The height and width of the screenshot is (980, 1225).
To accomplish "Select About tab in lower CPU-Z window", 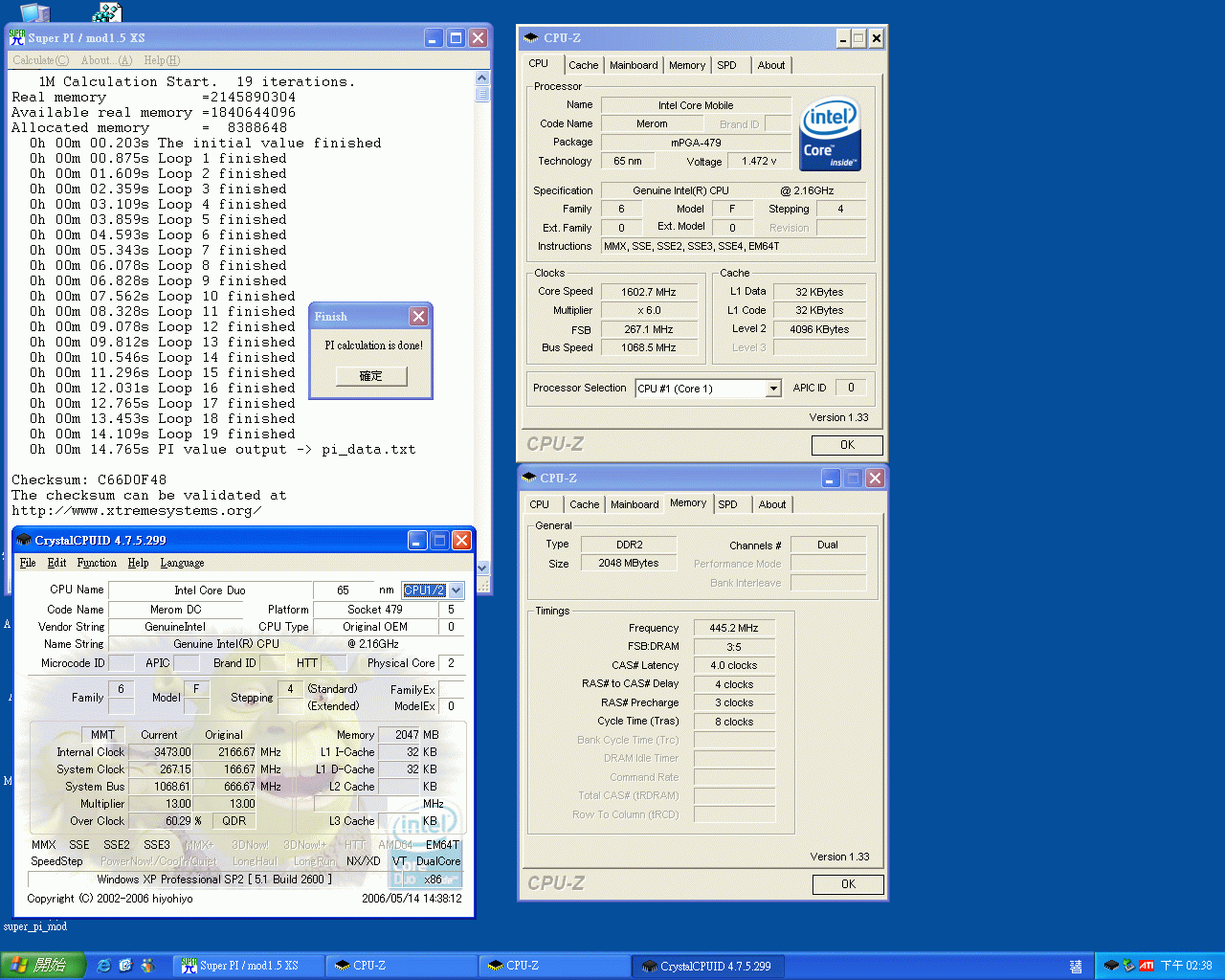I will coord(772,504).
